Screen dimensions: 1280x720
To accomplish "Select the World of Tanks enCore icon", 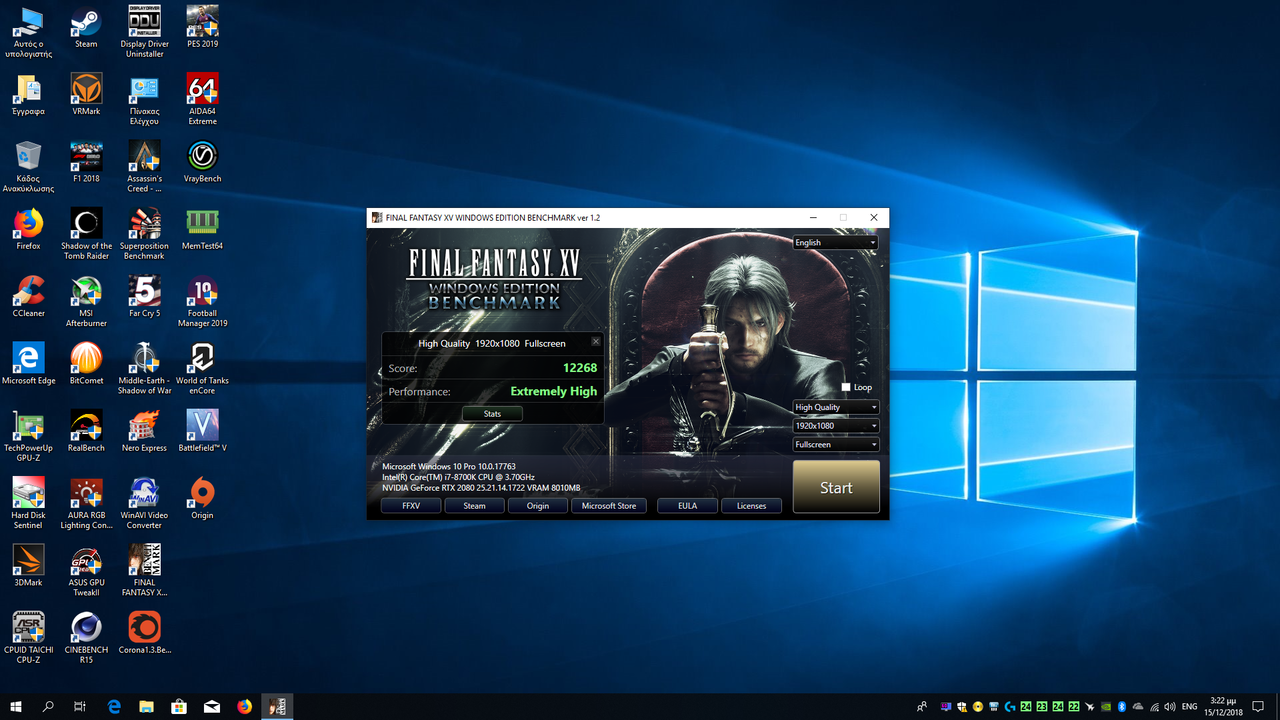I will tap(202, 368).
